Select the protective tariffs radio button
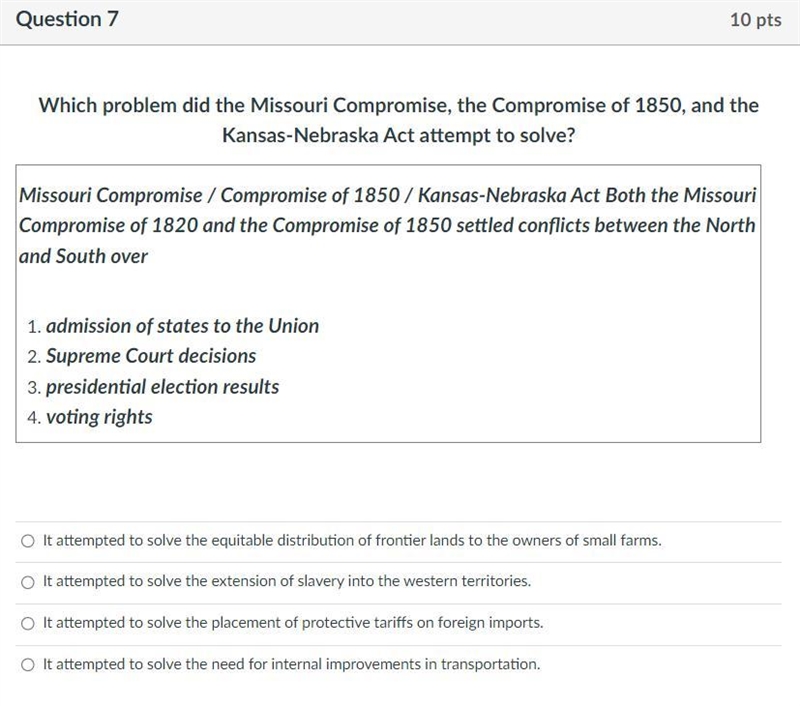 [x=28, y=623]
